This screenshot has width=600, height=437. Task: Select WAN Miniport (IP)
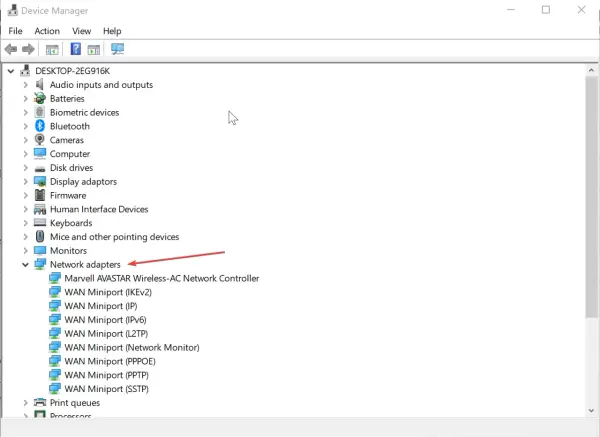[101, 306]
